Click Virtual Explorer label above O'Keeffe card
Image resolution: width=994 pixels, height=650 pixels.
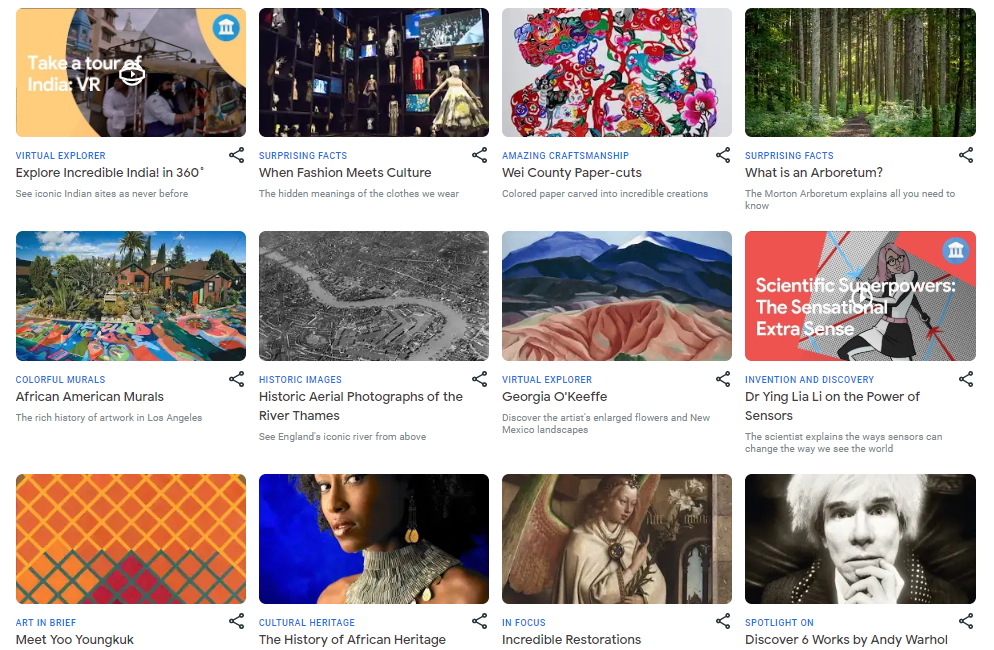click(x=547, y=379)
